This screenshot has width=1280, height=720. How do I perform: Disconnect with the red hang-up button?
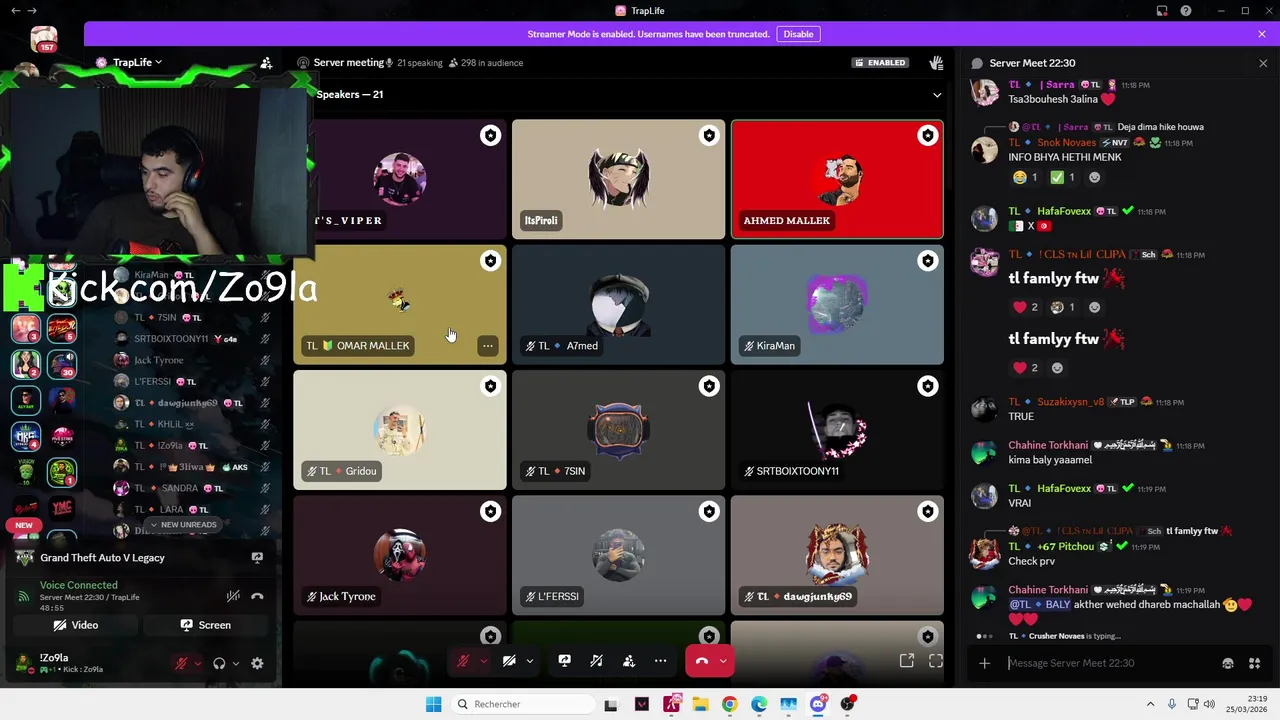[701, 661]
